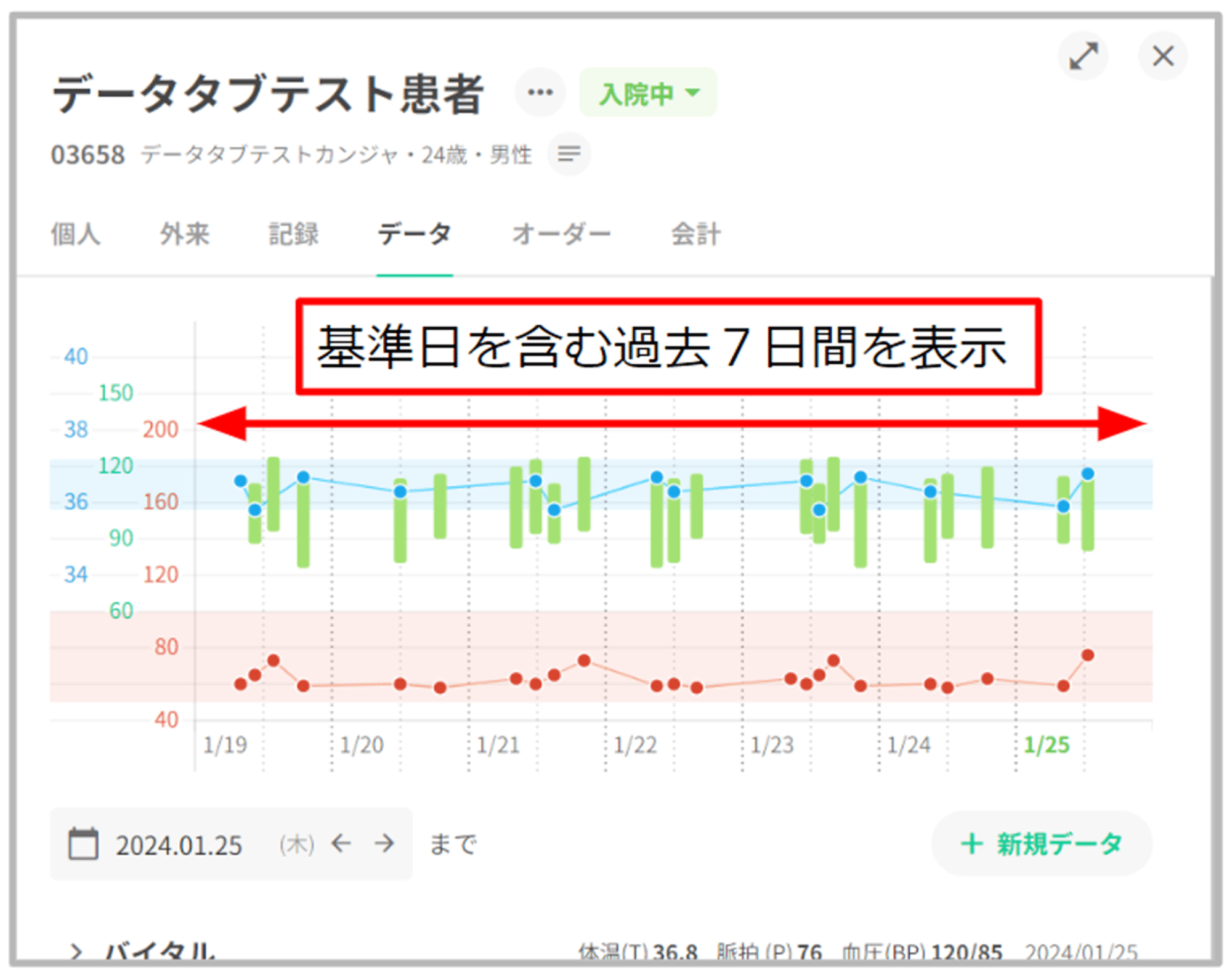Switch to the 個人 tab
This screenshot has width=1232, height=975.
coord(75,234)
